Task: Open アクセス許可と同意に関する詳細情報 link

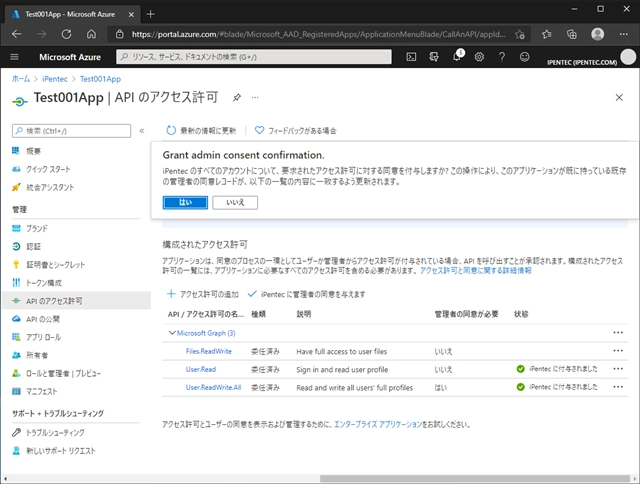Action: 476,270
